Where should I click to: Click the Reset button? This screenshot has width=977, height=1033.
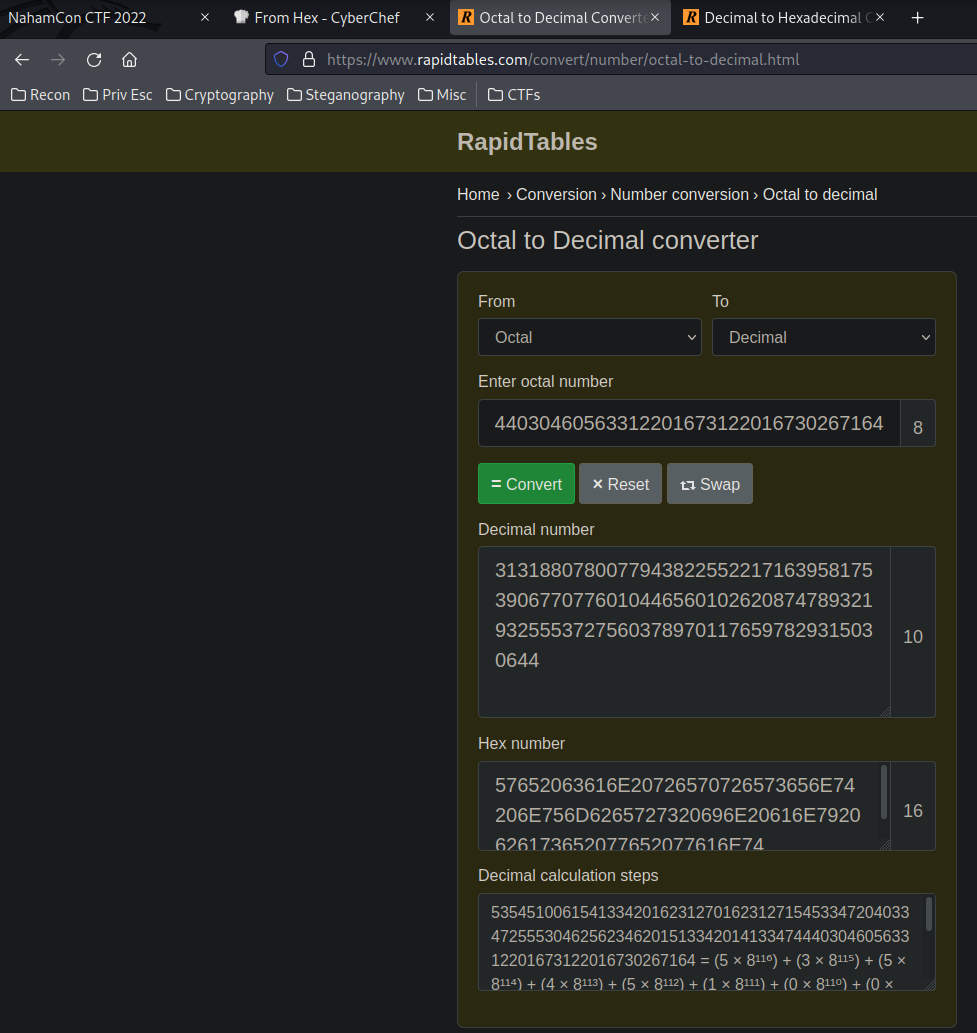point(621,484)
